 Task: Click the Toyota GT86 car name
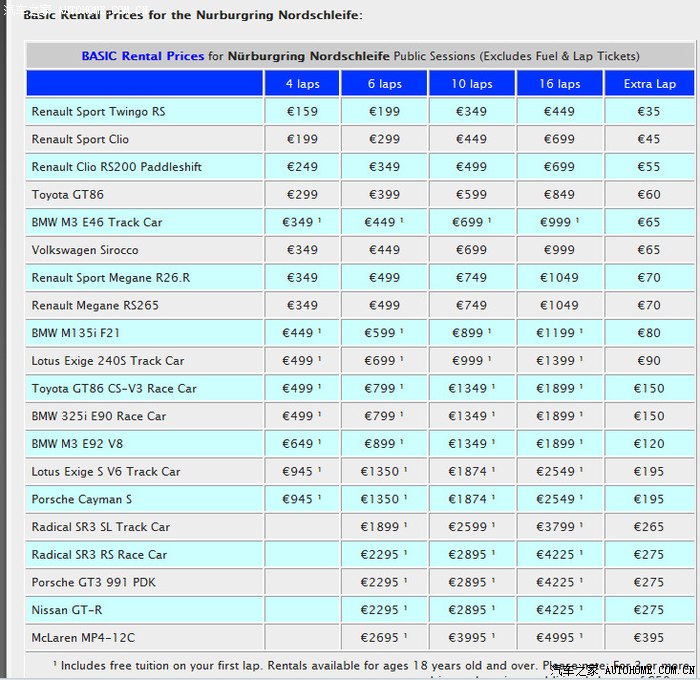tap(67, 195)
